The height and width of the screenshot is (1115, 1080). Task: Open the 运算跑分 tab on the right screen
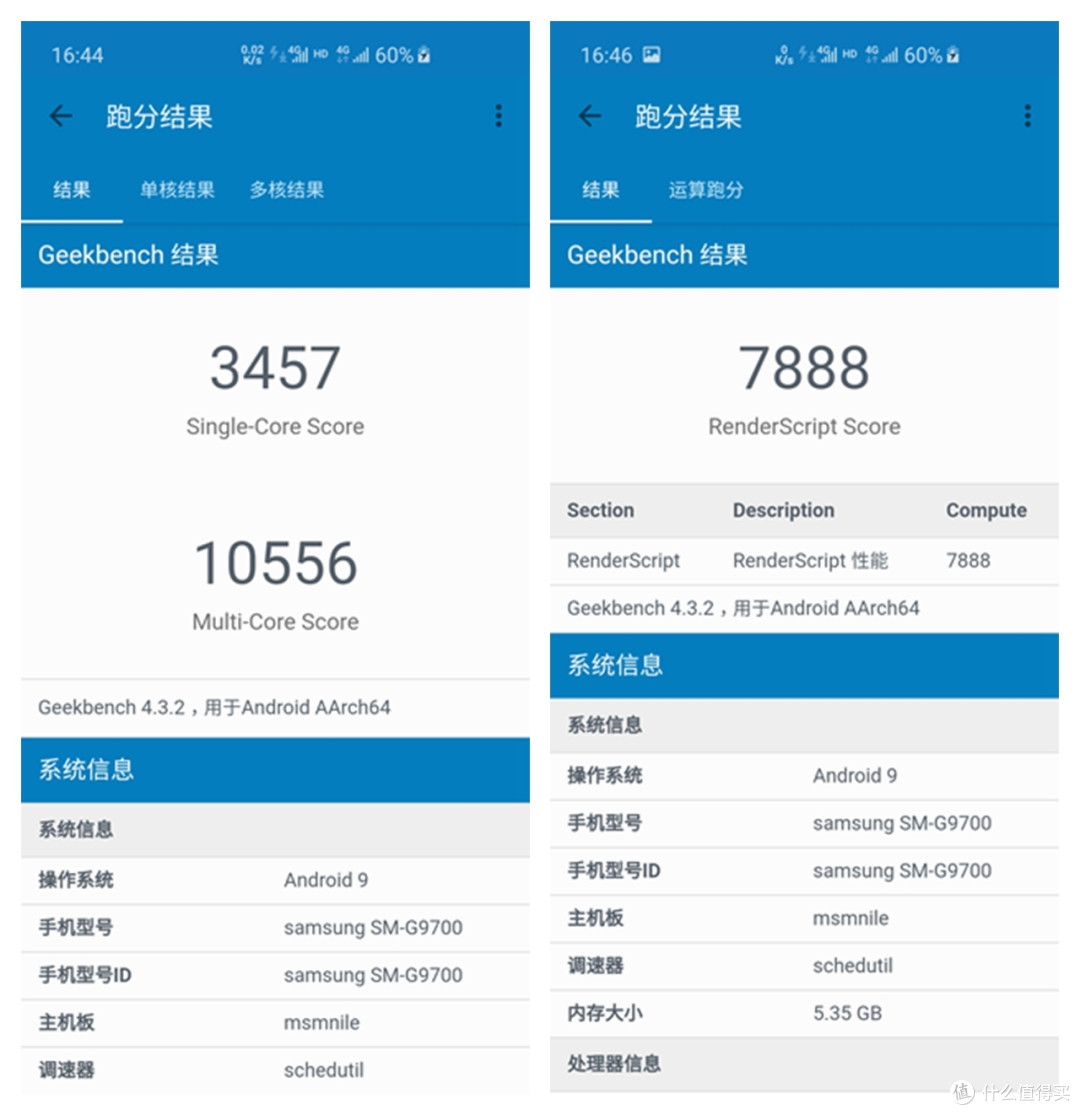707,190
